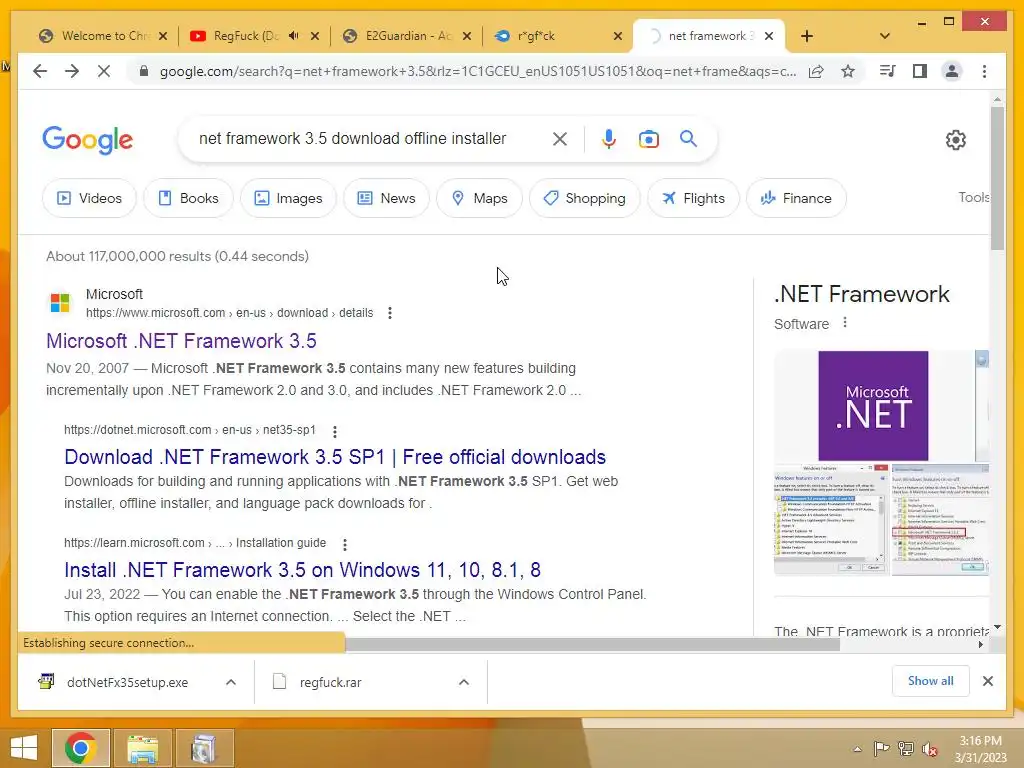This screenshot has height=768, width=1024.
Task: Click the vertical page scrollbar
Action: click(x=997, y=178)
